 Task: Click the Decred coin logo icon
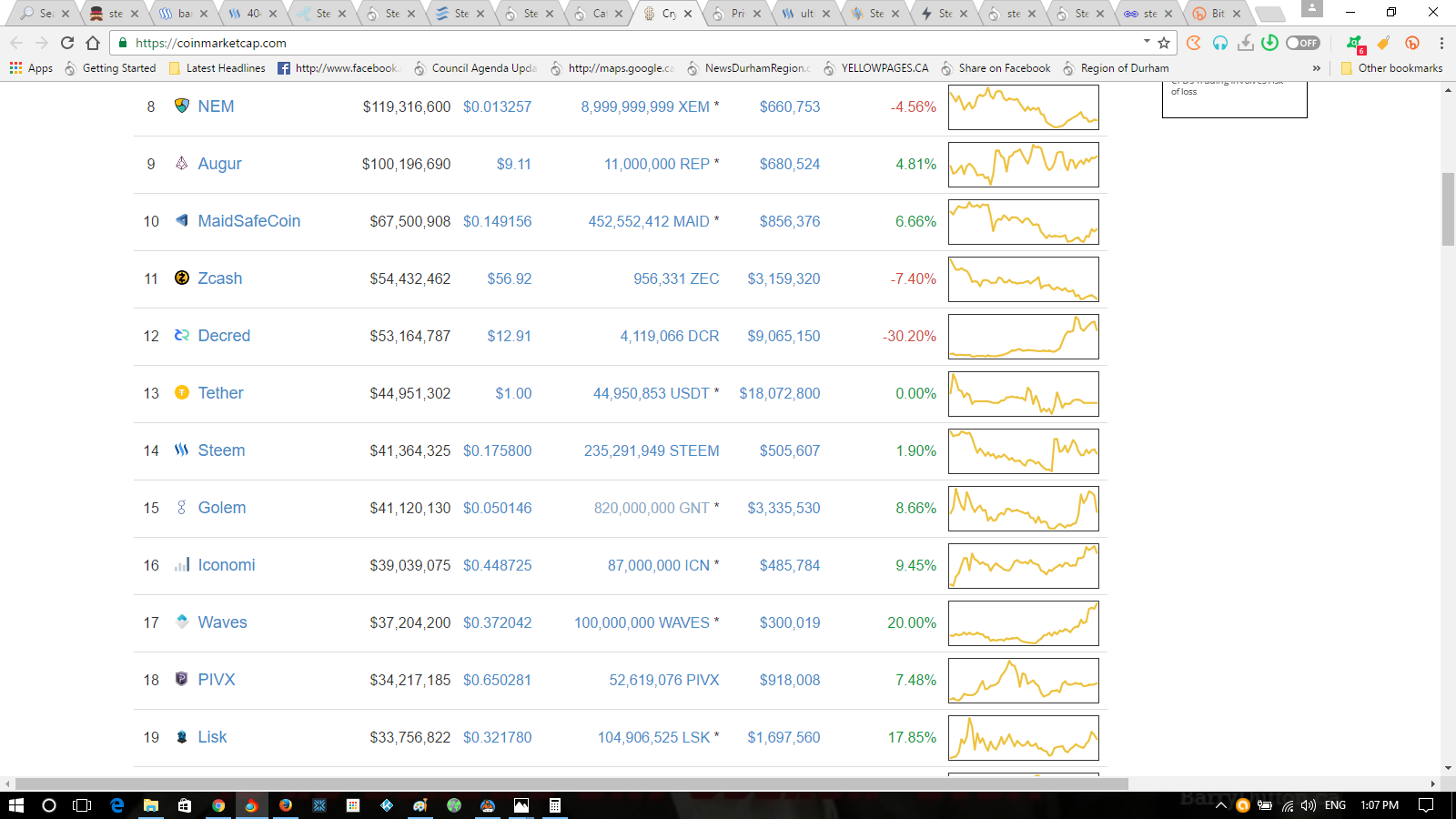tap(182, 335)
